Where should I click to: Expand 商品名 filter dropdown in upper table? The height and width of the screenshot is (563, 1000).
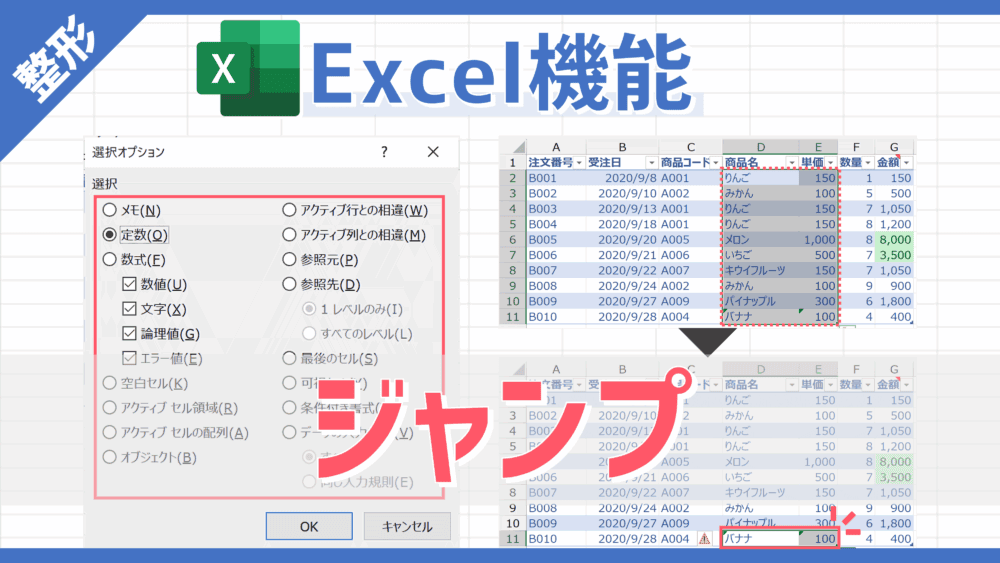[791, 162]
